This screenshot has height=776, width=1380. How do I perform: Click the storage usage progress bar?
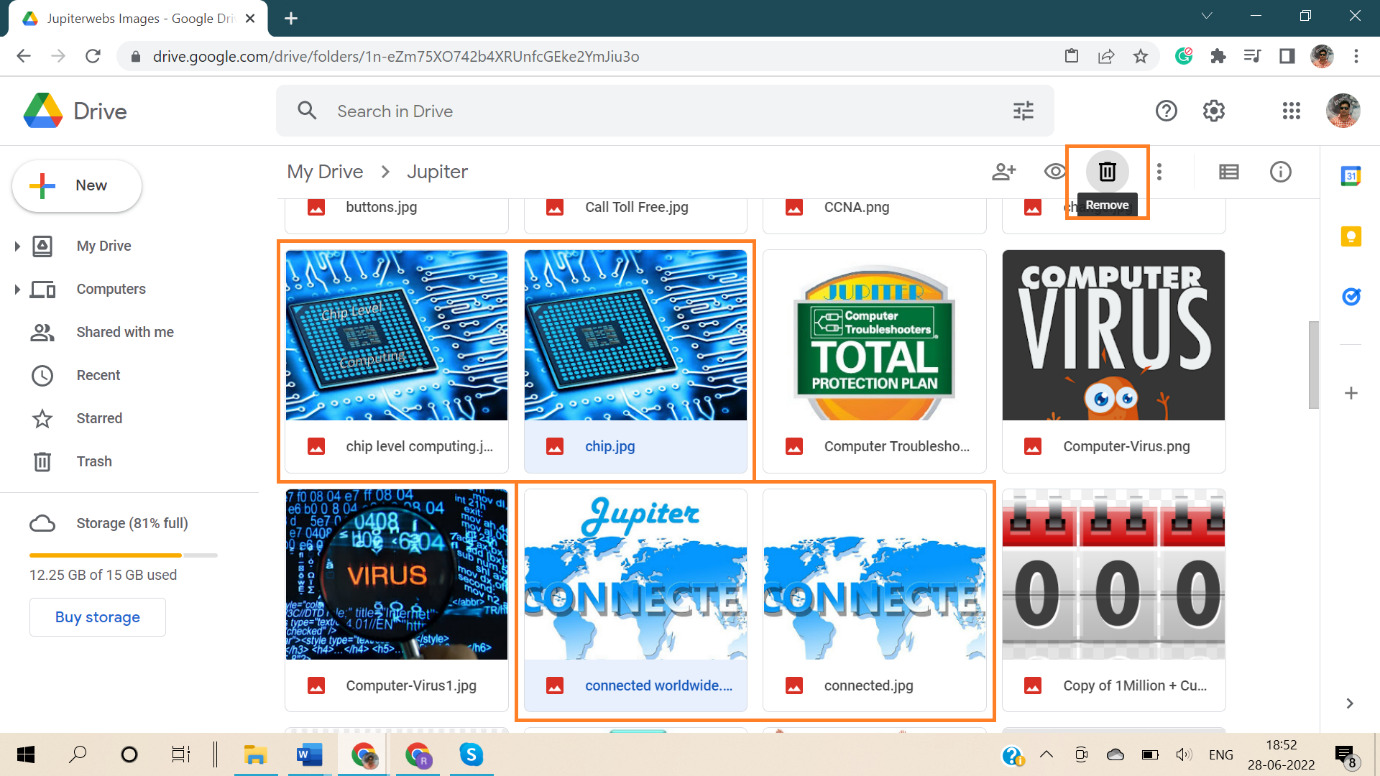pos(123,555)
